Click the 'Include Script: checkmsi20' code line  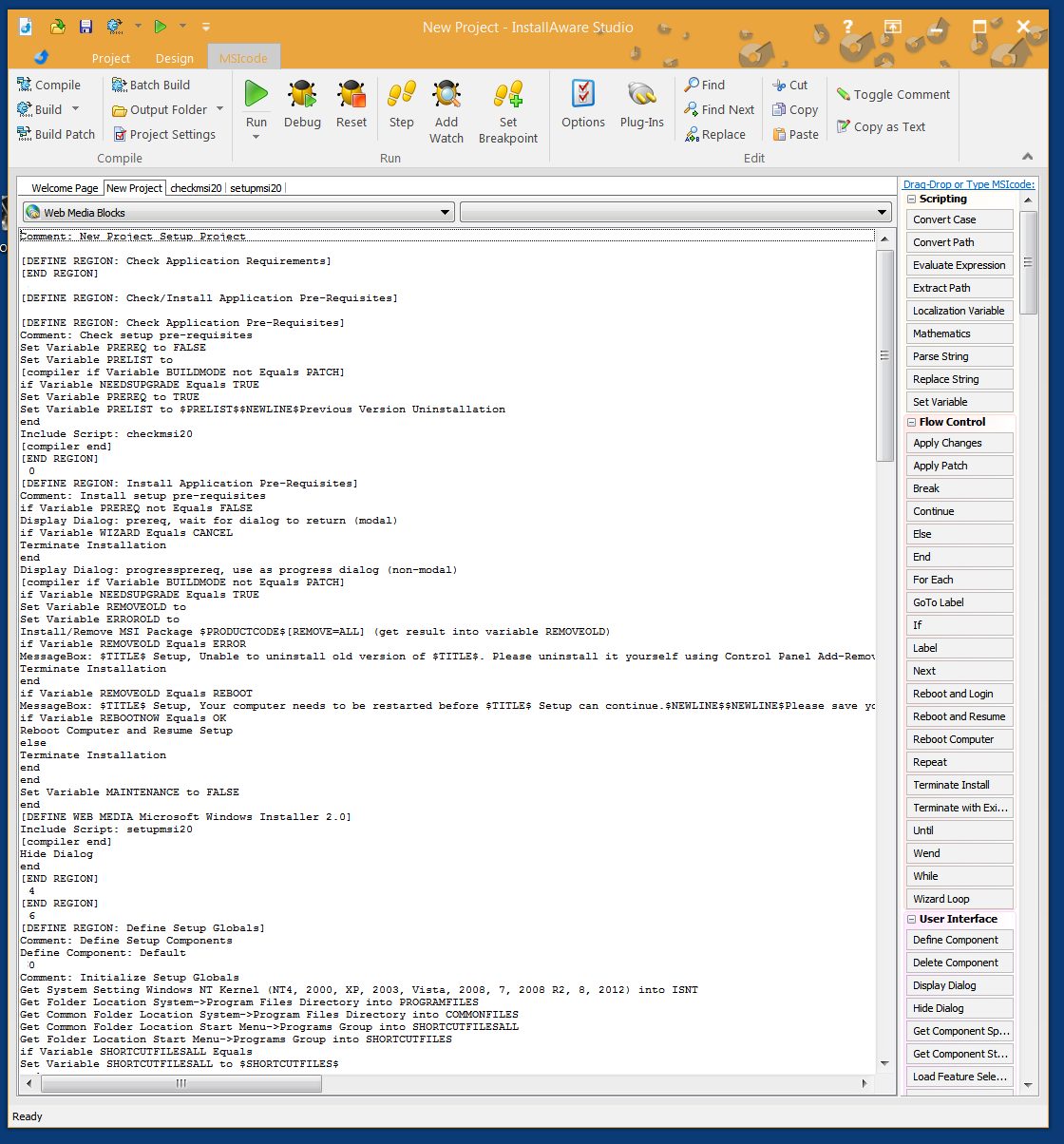click(x=106, y=434)
